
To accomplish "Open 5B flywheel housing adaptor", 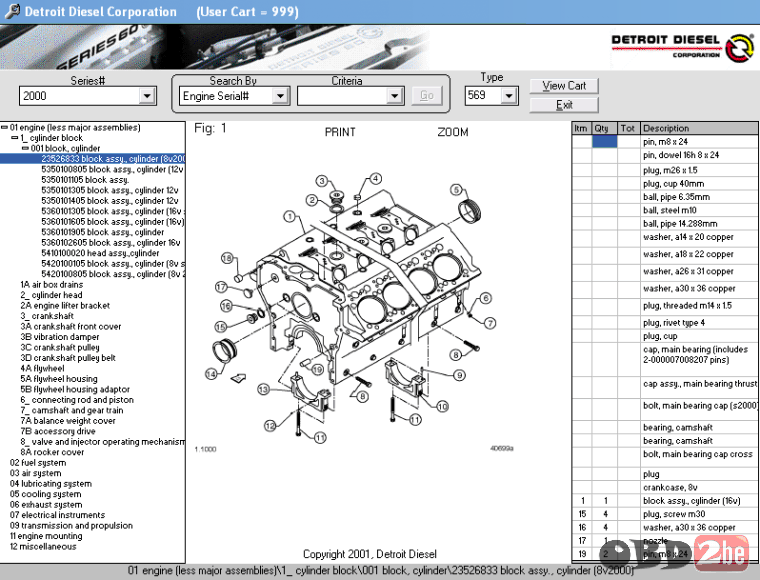I will [75, 390].
